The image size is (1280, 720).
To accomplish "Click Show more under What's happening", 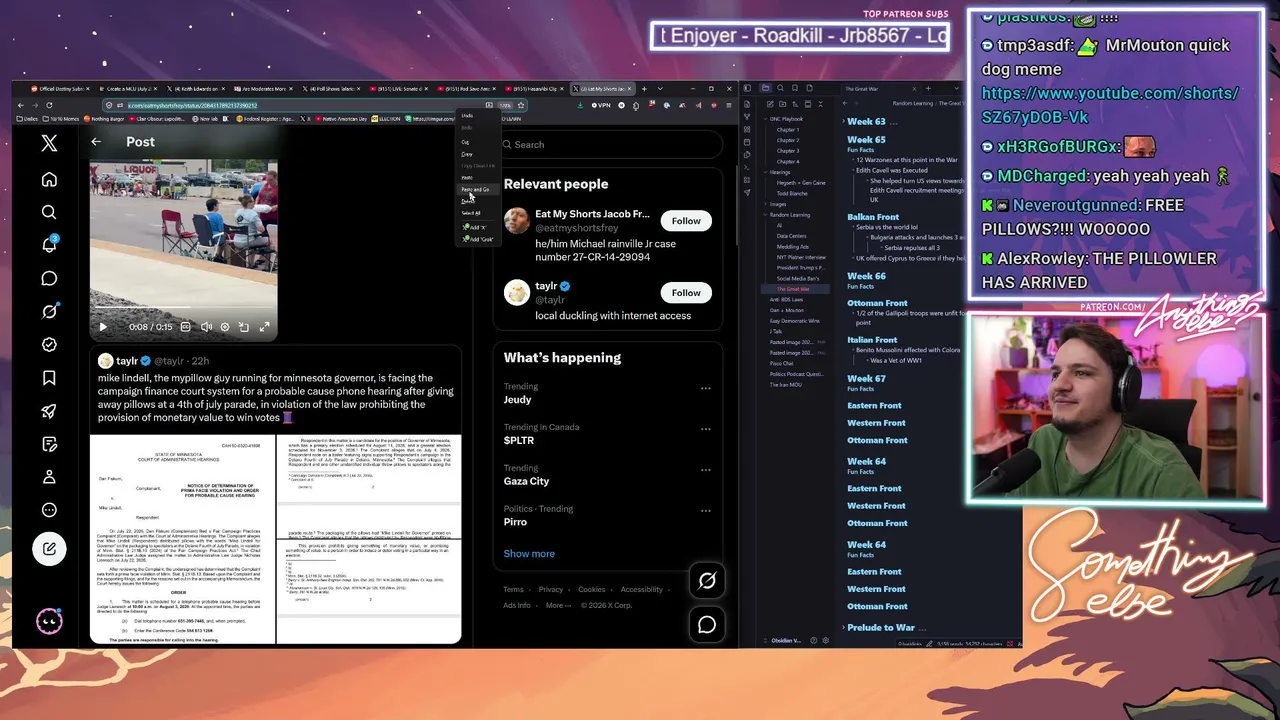I will click(x=529, y=554).
